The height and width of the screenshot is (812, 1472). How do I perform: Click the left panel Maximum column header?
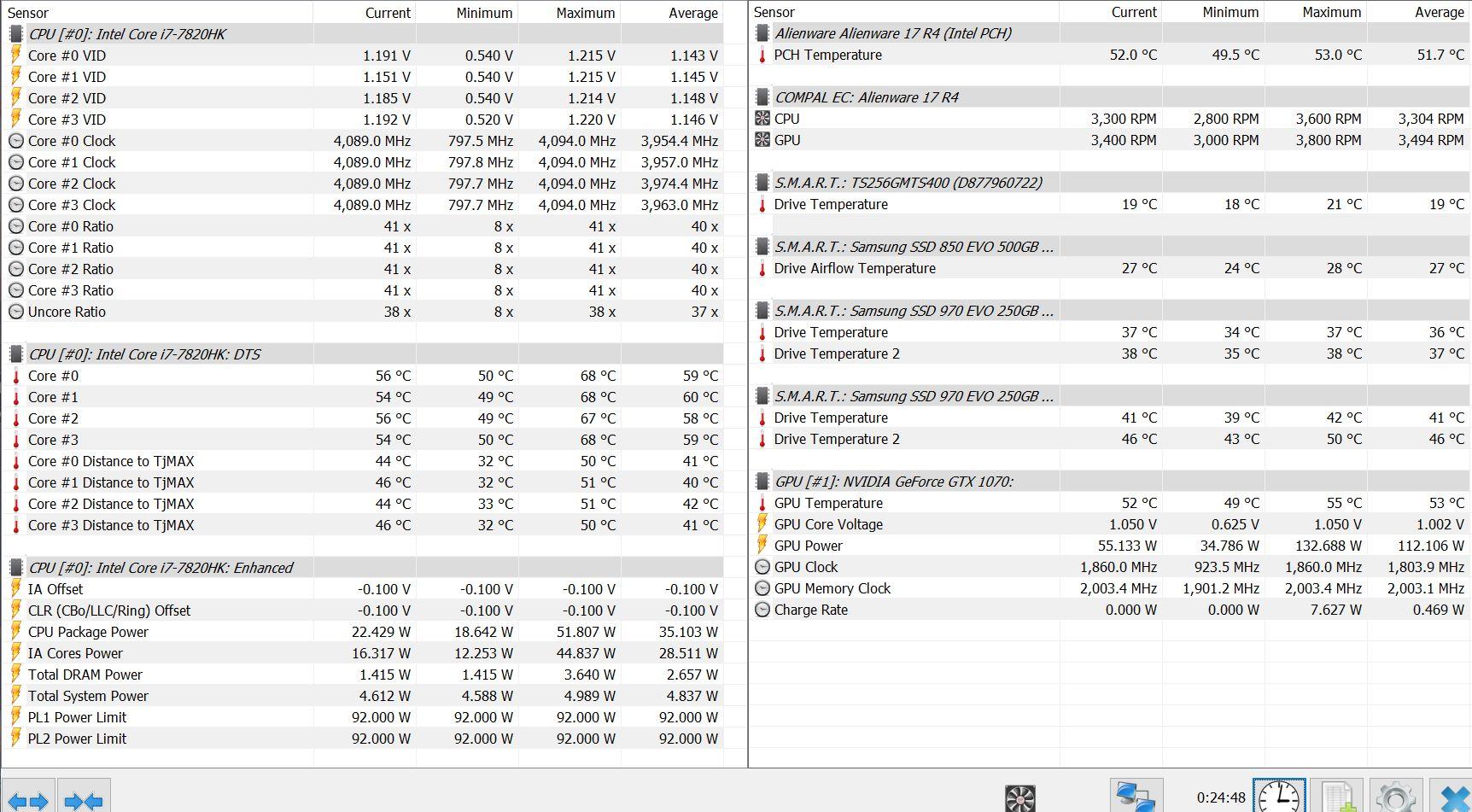coord(570,12)
